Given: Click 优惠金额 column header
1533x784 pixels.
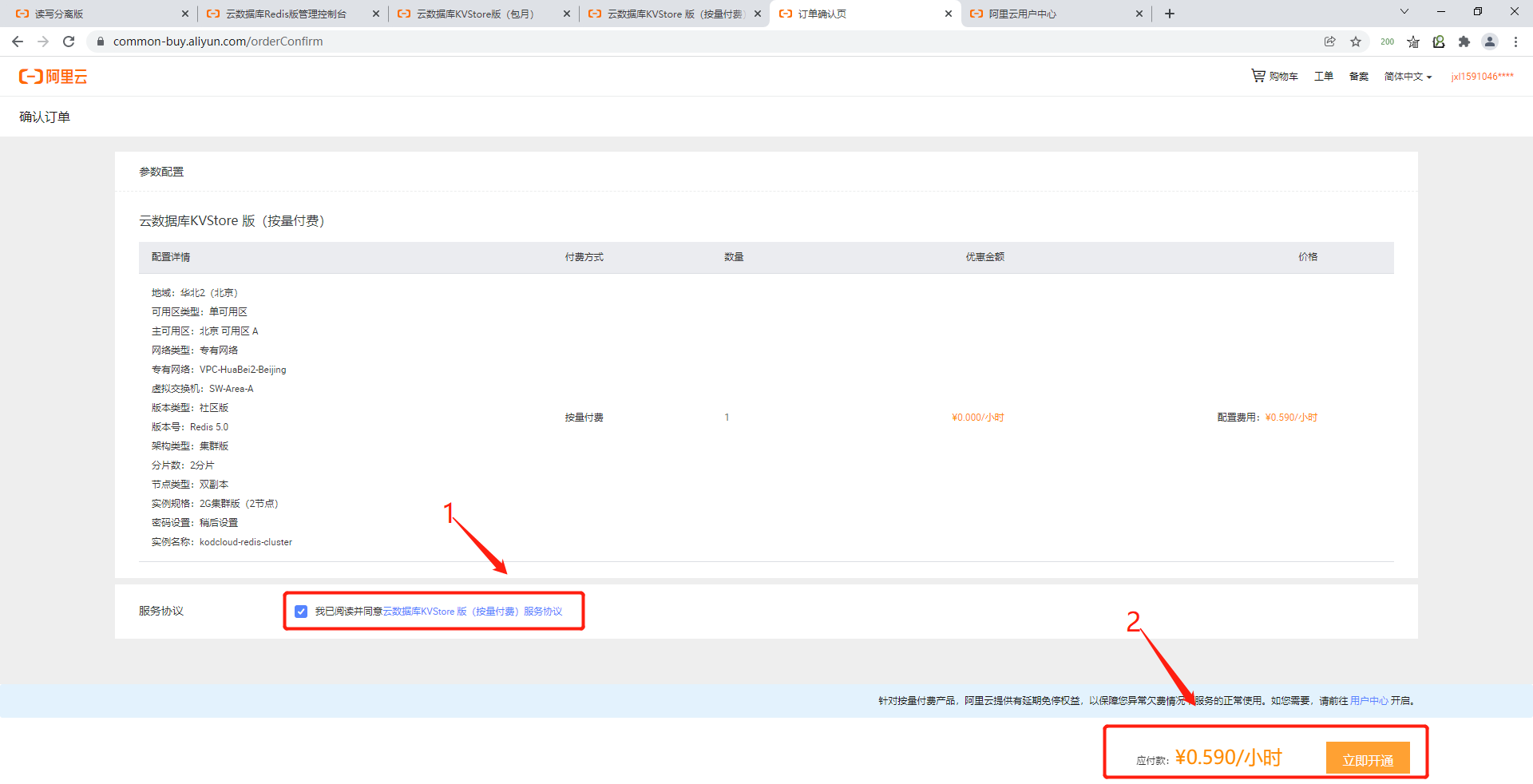Looking at the screenshot, I should tap(985, 257).
